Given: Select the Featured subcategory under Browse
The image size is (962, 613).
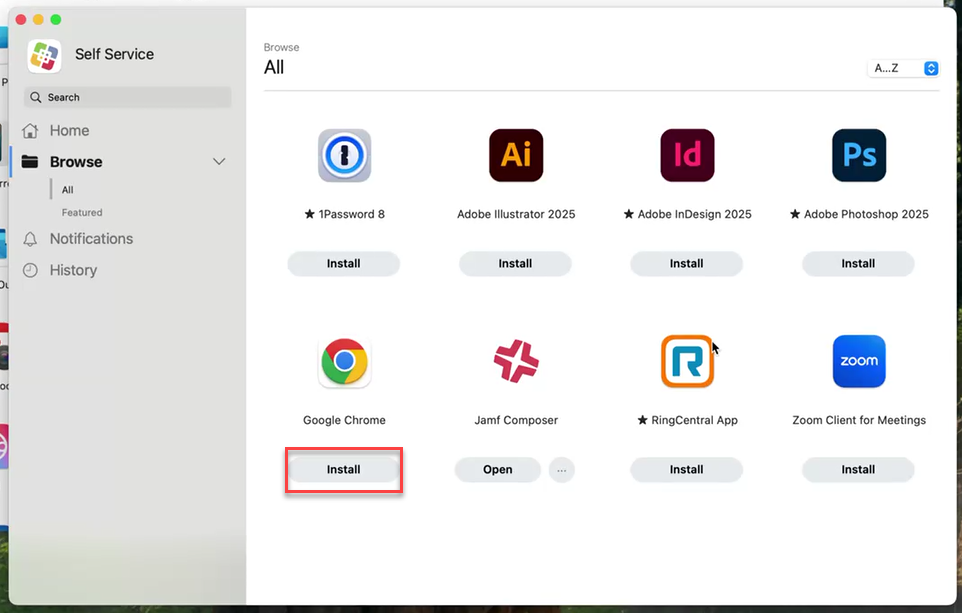Looking at the screenshot, I should coord(82,212).
